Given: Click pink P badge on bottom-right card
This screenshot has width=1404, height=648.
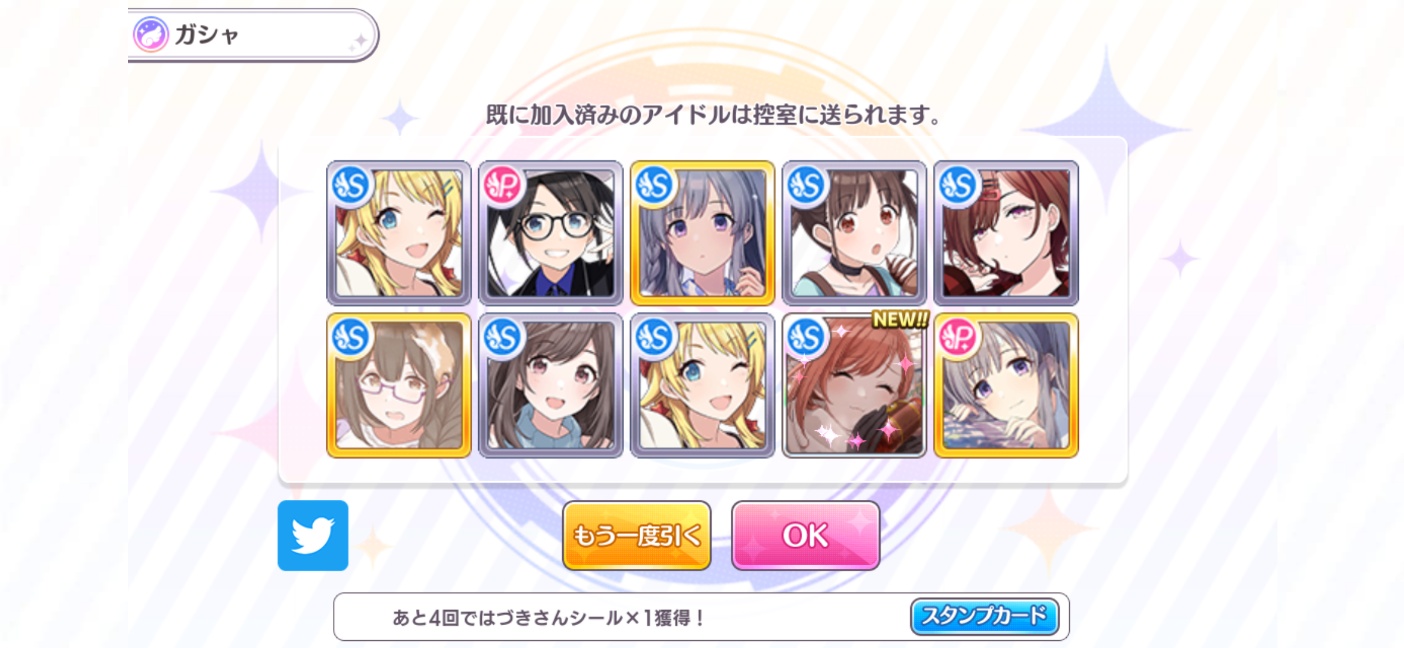Looking at the screenshot, I should [x=958, y=337].
